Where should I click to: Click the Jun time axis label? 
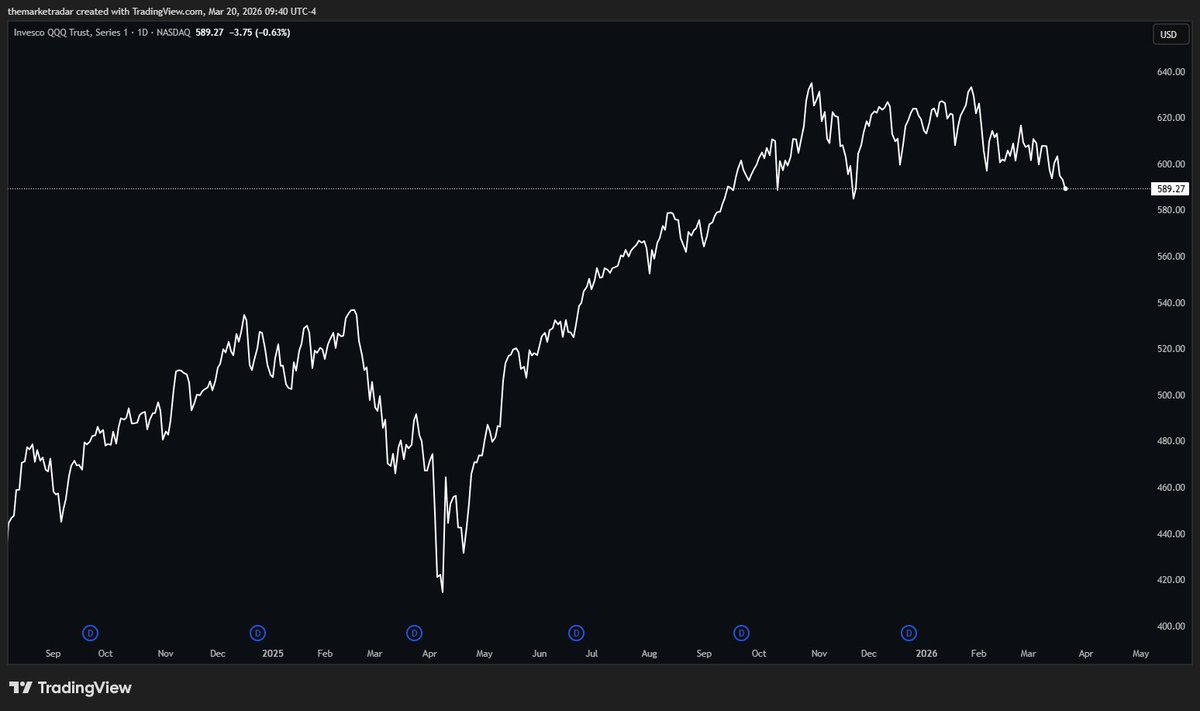[539, 653]
